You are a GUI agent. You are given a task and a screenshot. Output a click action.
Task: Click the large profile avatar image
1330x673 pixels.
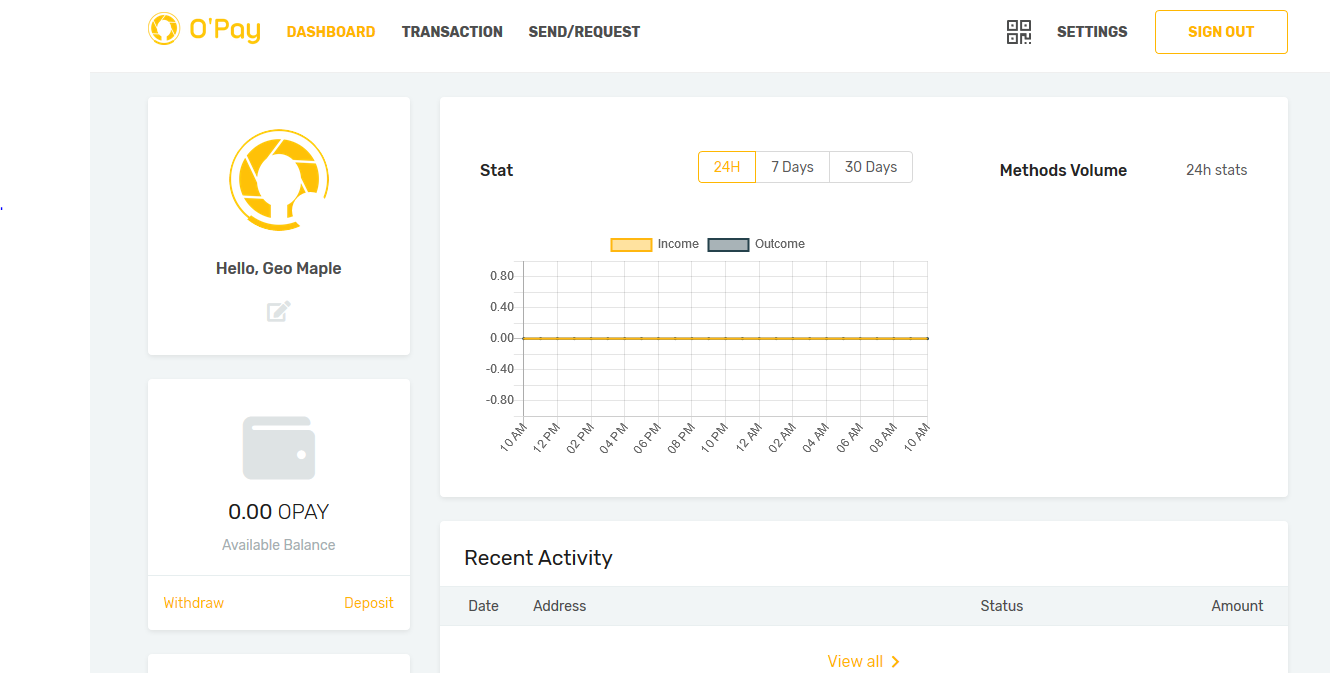point(279,181)
